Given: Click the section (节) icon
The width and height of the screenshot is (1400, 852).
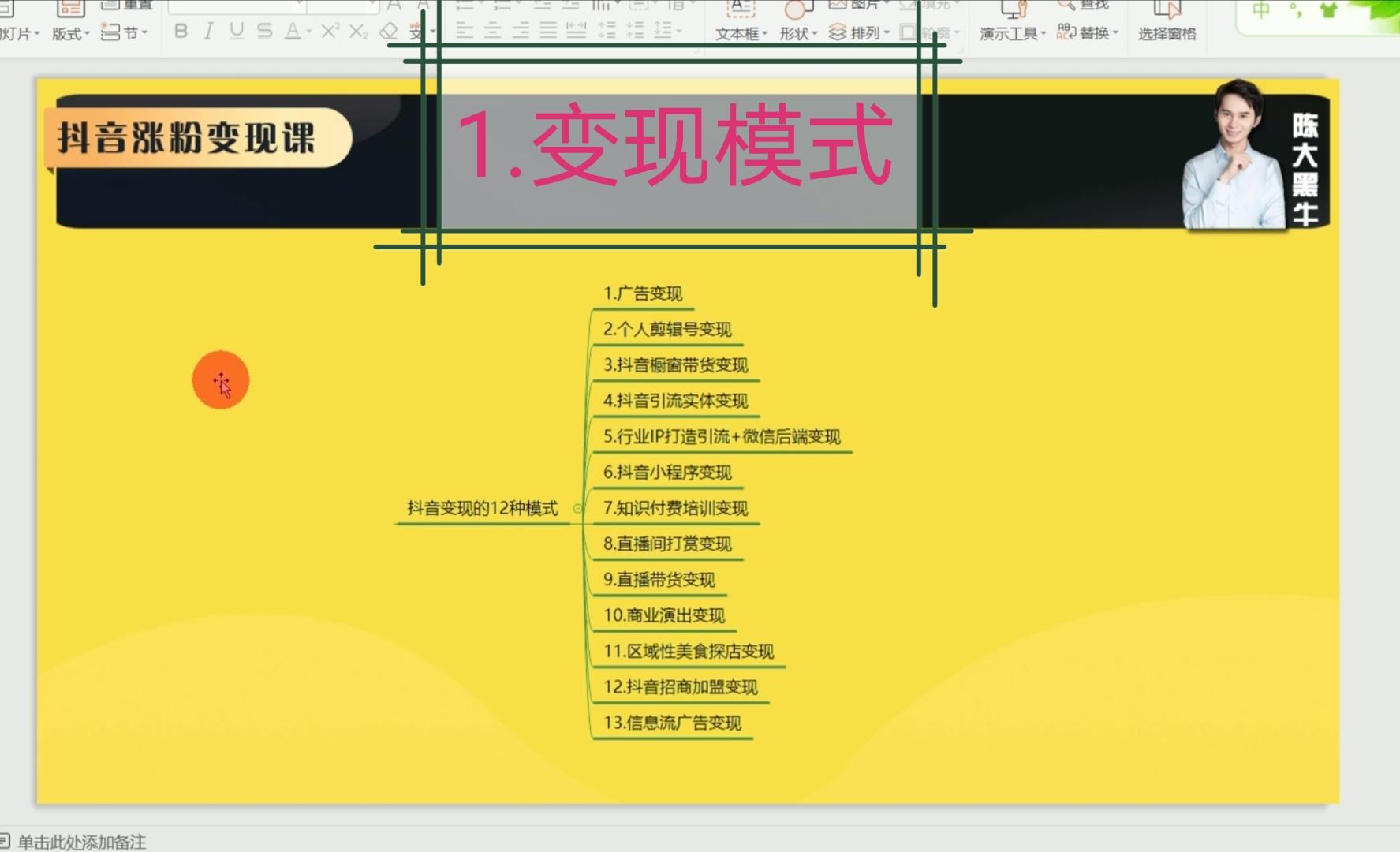Looking at the screenshot, I should tap(111, 32).
